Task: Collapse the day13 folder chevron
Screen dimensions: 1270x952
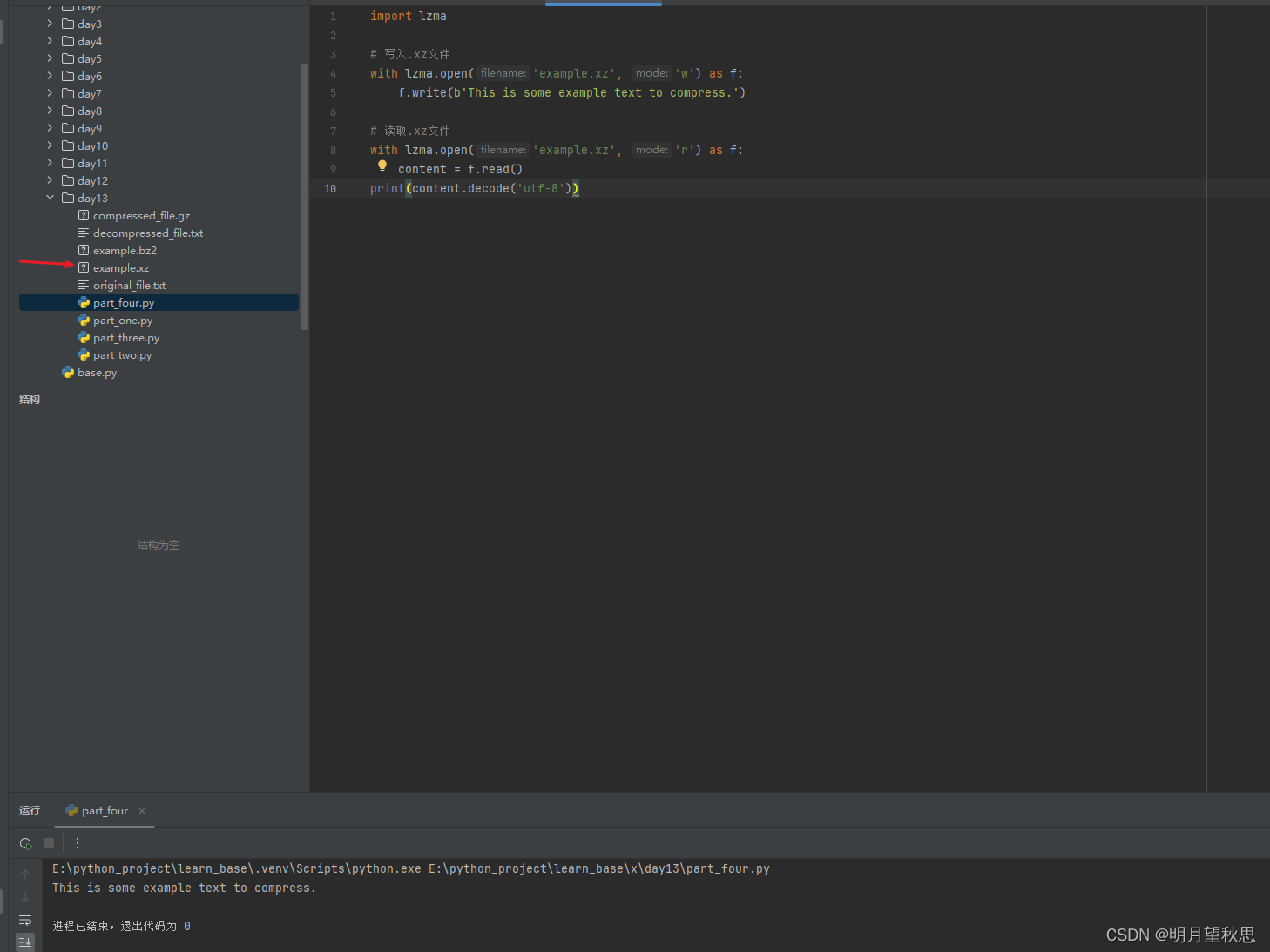Action: tap(50, 198)
